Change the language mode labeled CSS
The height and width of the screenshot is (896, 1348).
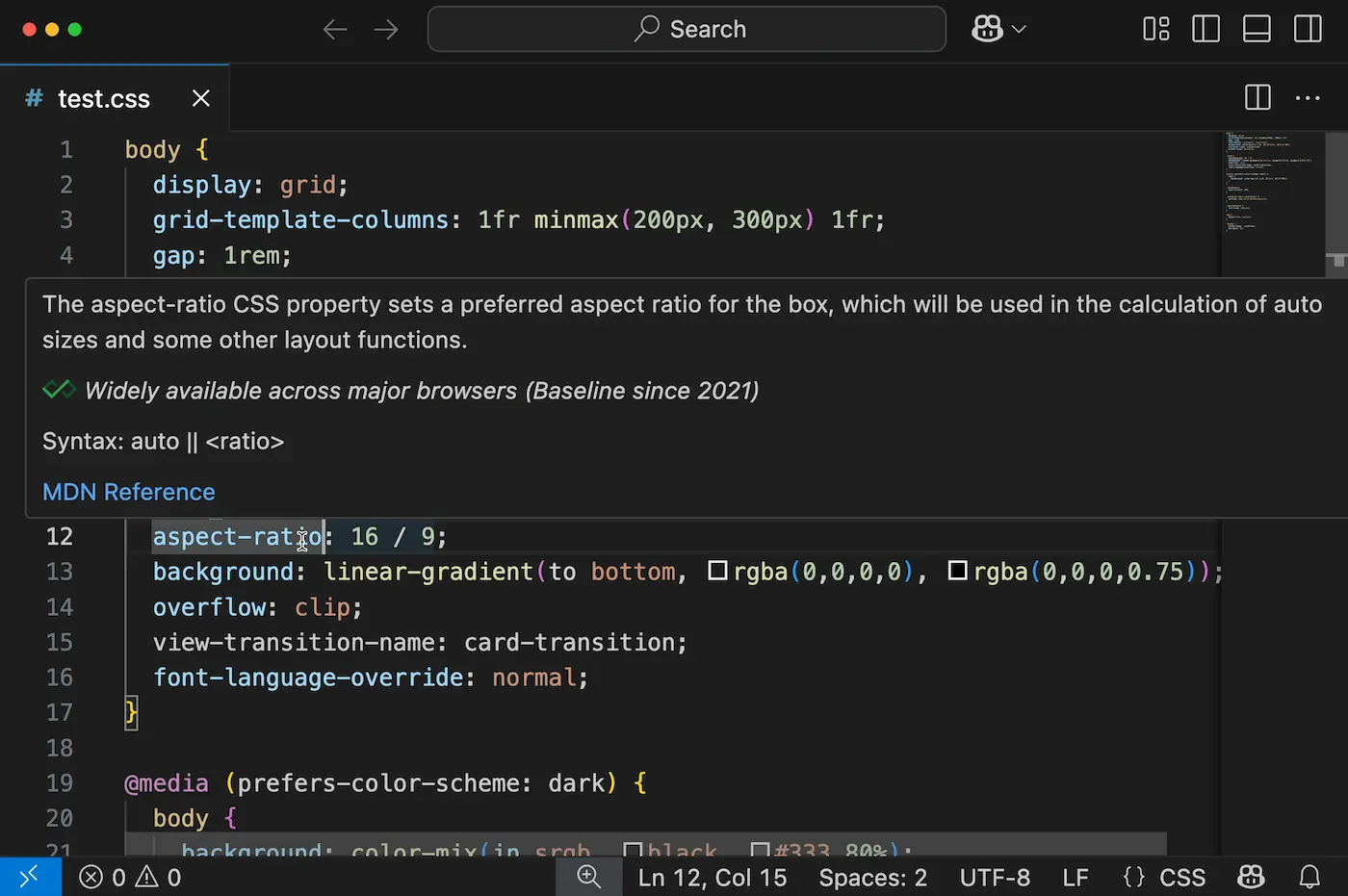pos(1181,877)
